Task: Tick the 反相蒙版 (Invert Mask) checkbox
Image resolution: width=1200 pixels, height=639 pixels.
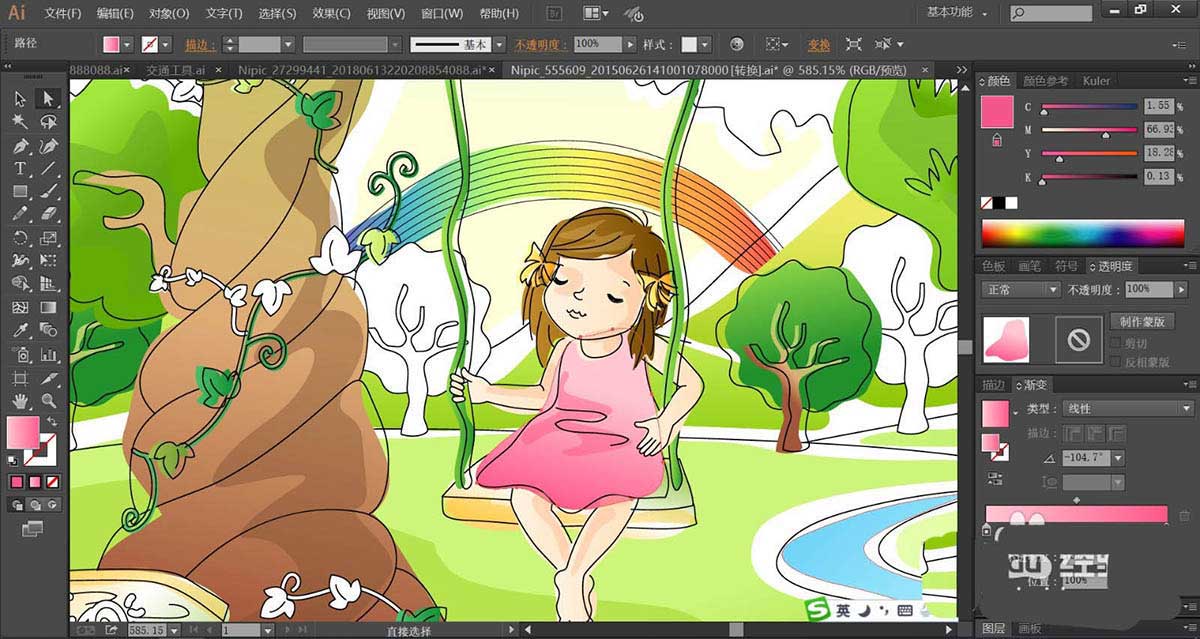Action: coord(1115,362)
